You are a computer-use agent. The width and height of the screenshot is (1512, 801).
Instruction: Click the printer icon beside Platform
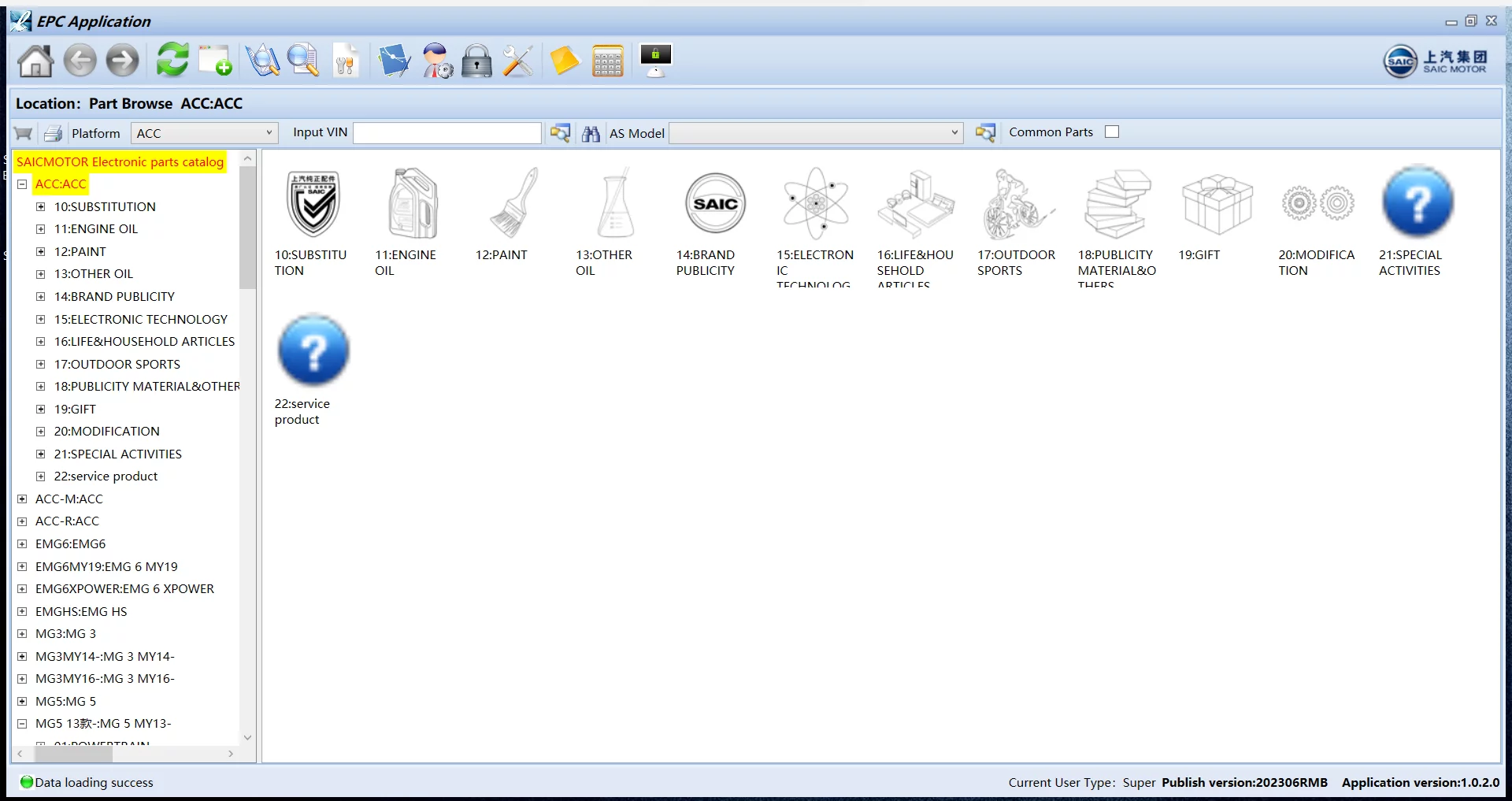pos(53,133)
